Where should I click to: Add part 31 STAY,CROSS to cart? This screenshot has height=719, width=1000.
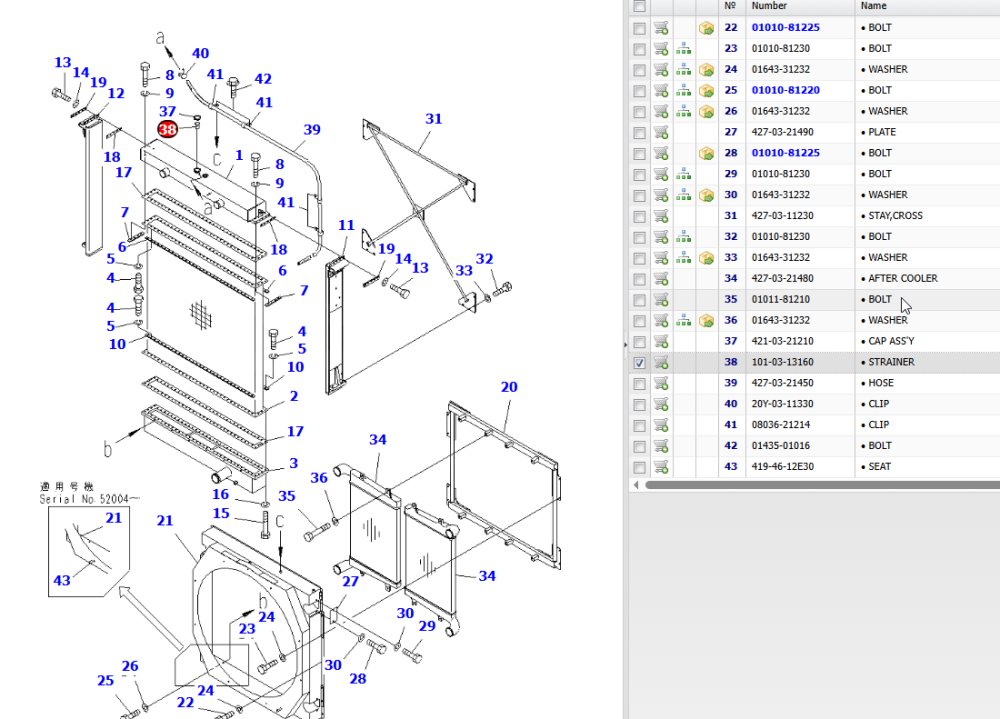coord(661,216)
